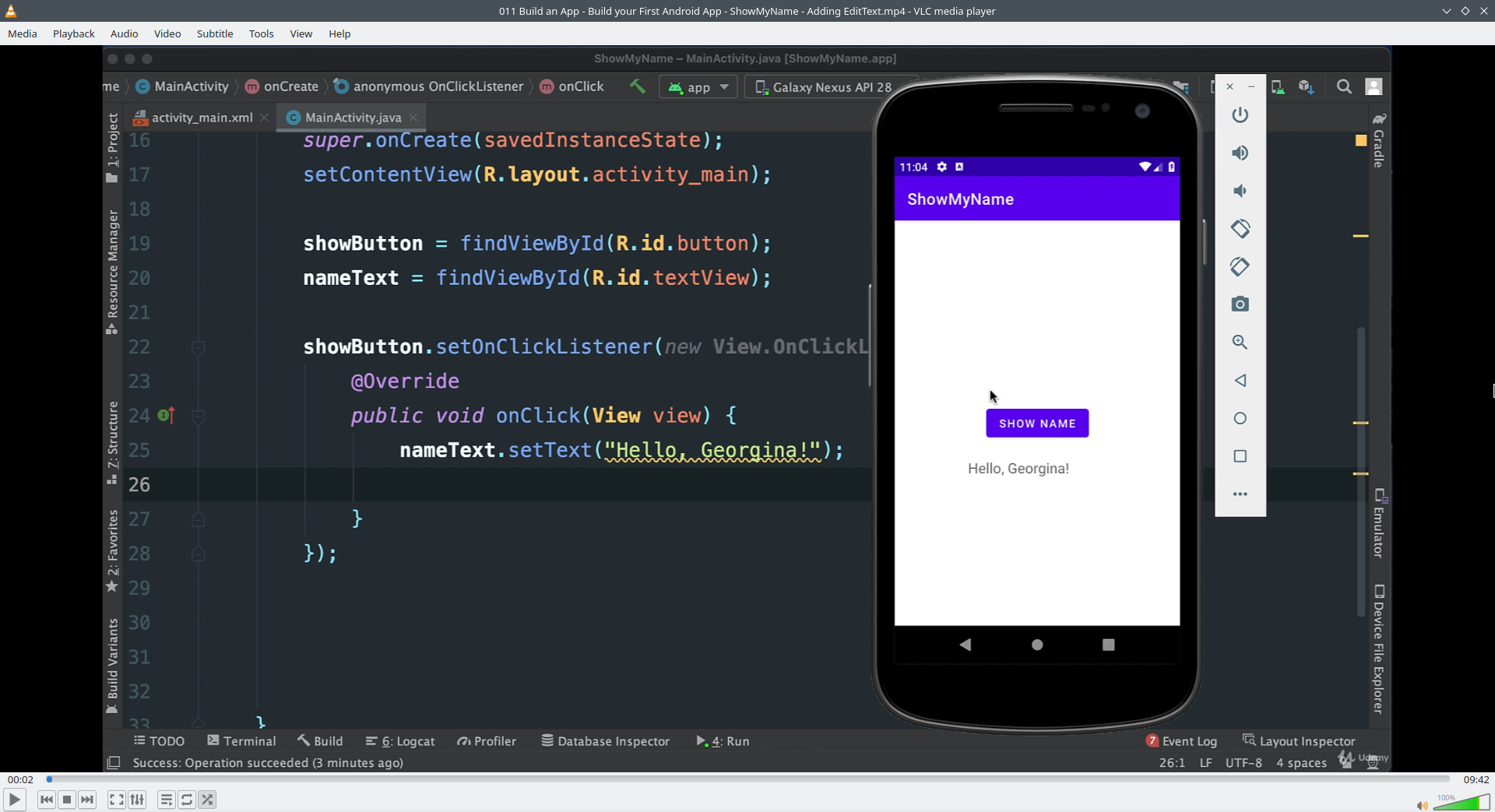The image size is (1495, 812).
Task: Toggle the VLC playlist view
Action: (x=166, y=800)
